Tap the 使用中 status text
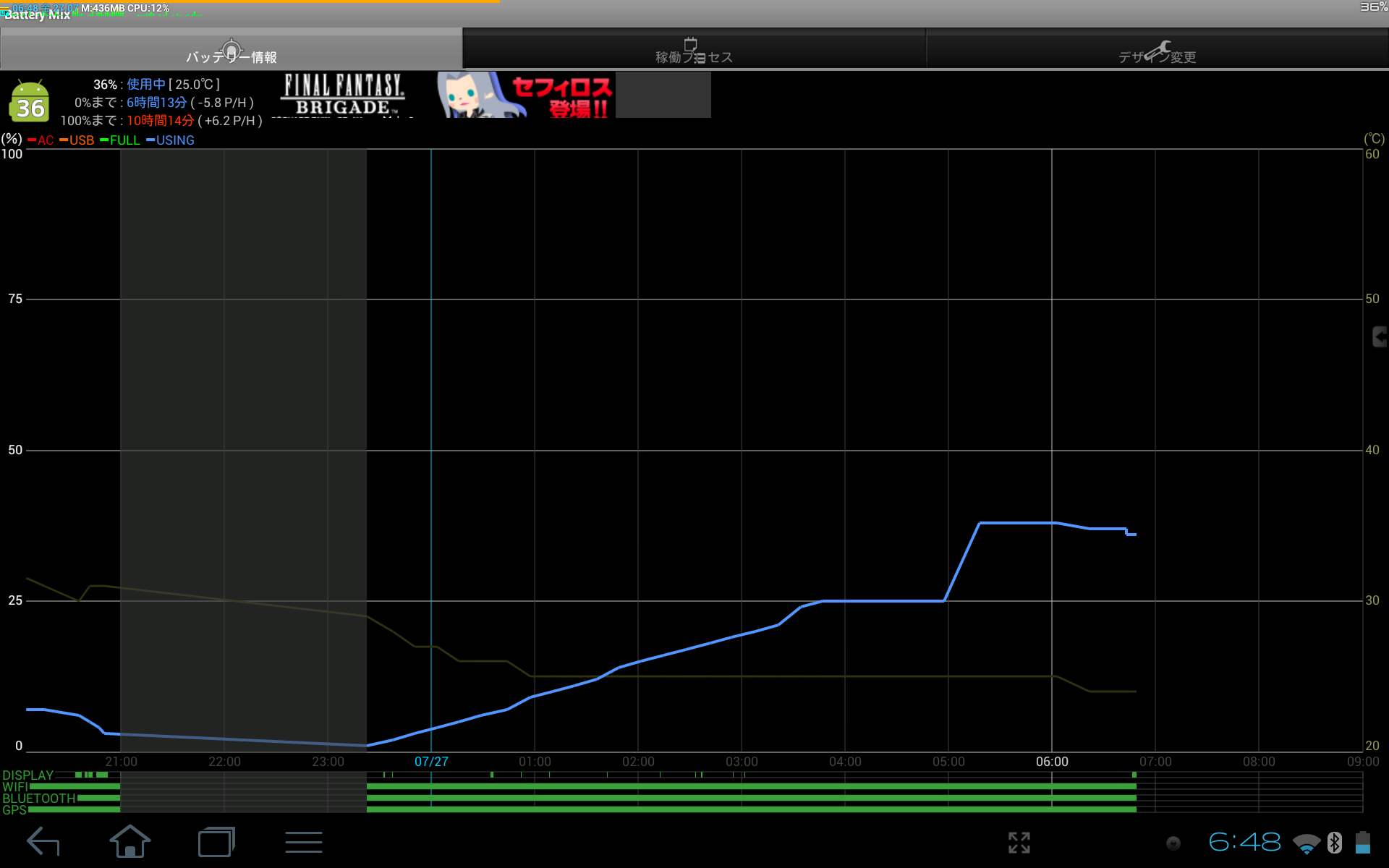The height and width of the screenshot is (868, 1389). [145, 85]
